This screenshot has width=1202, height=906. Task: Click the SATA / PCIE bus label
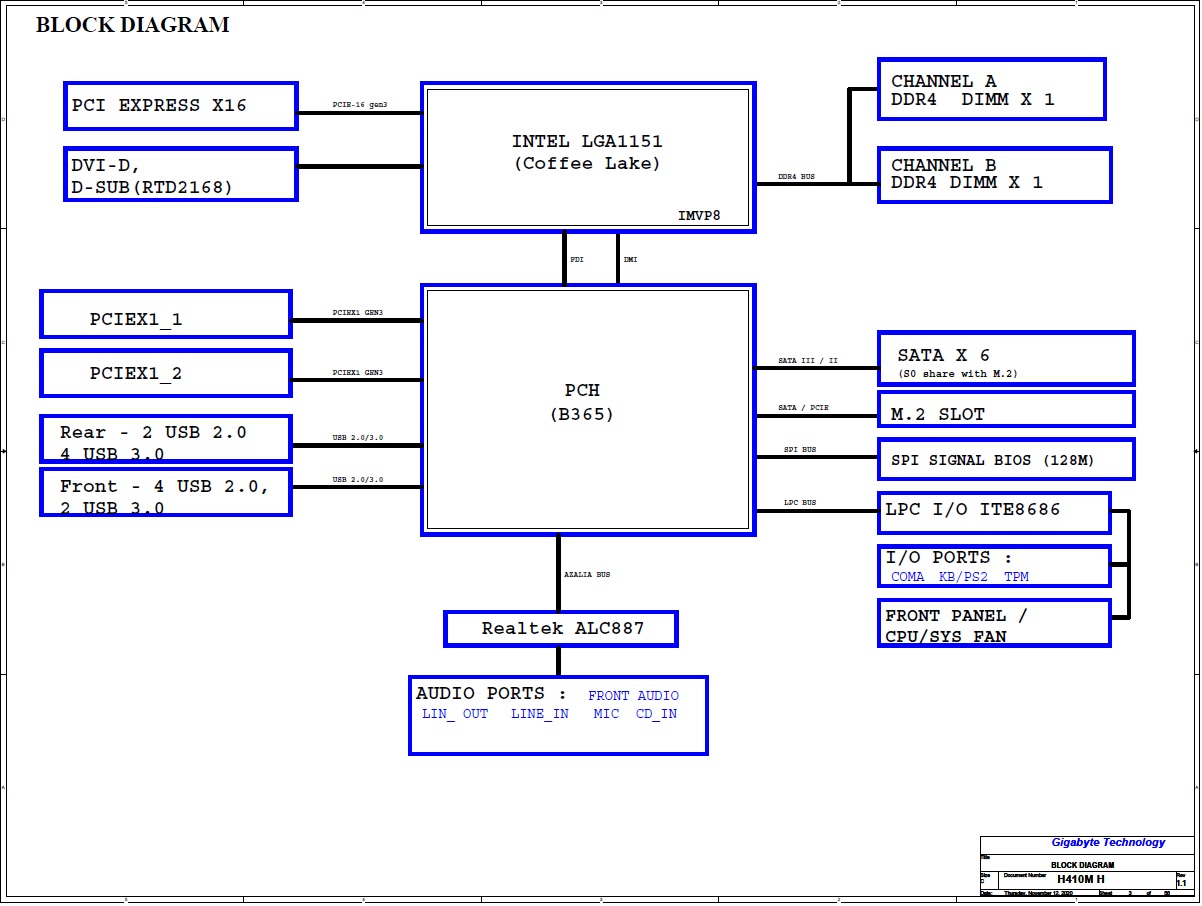point(803,408)
